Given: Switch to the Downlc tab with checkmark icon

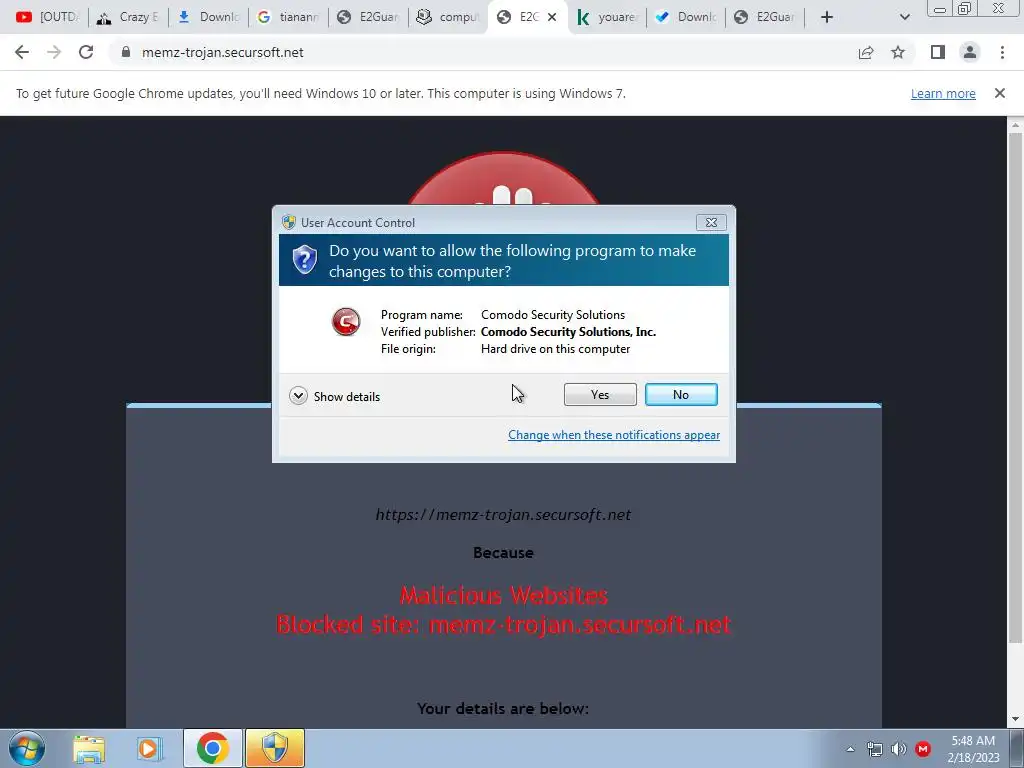Looking at the screenshot, I should point(687,17).
